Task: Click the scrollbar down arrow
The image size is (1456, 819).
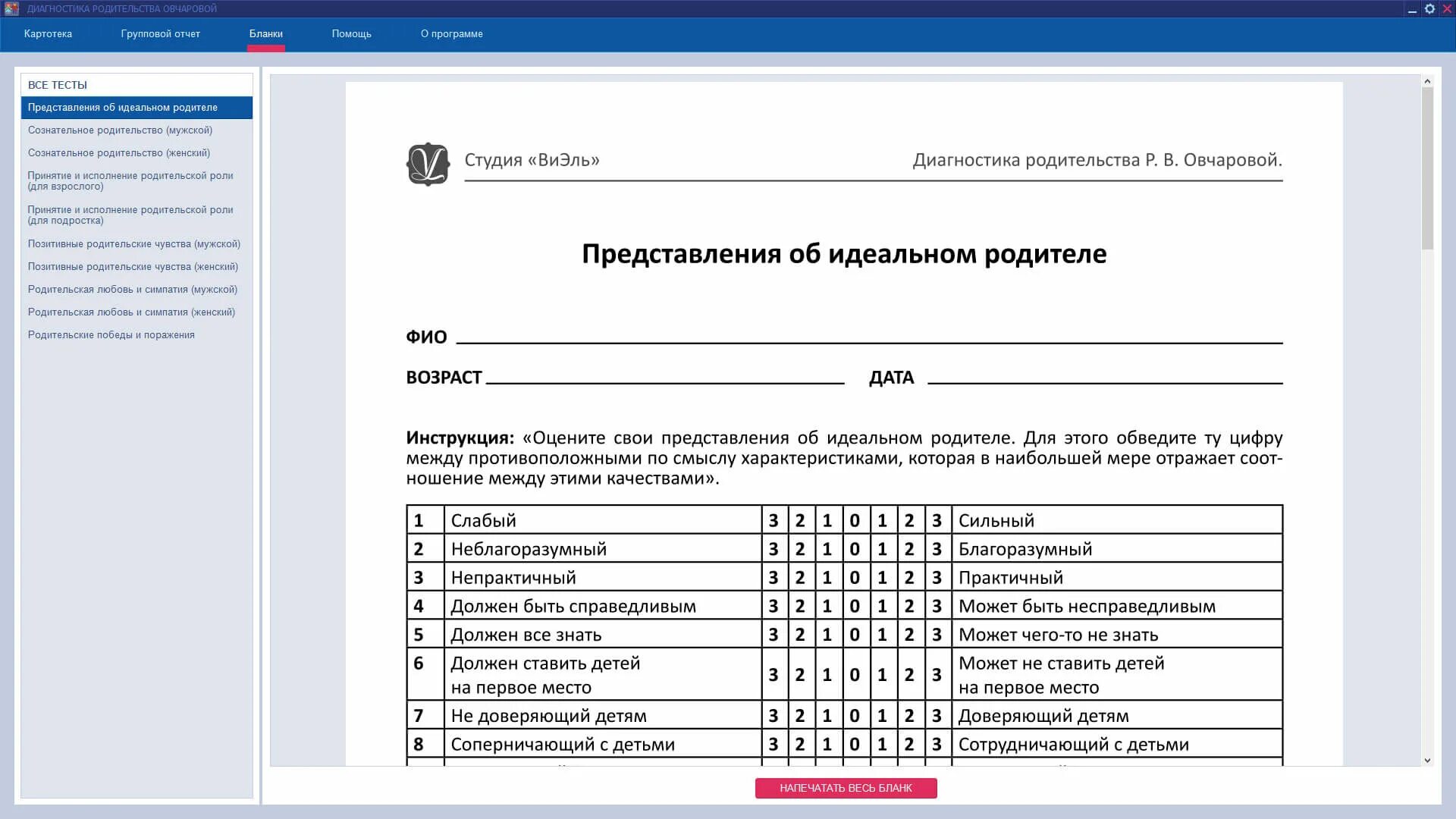Action: pyautogui.click(x=1427, y=760)
